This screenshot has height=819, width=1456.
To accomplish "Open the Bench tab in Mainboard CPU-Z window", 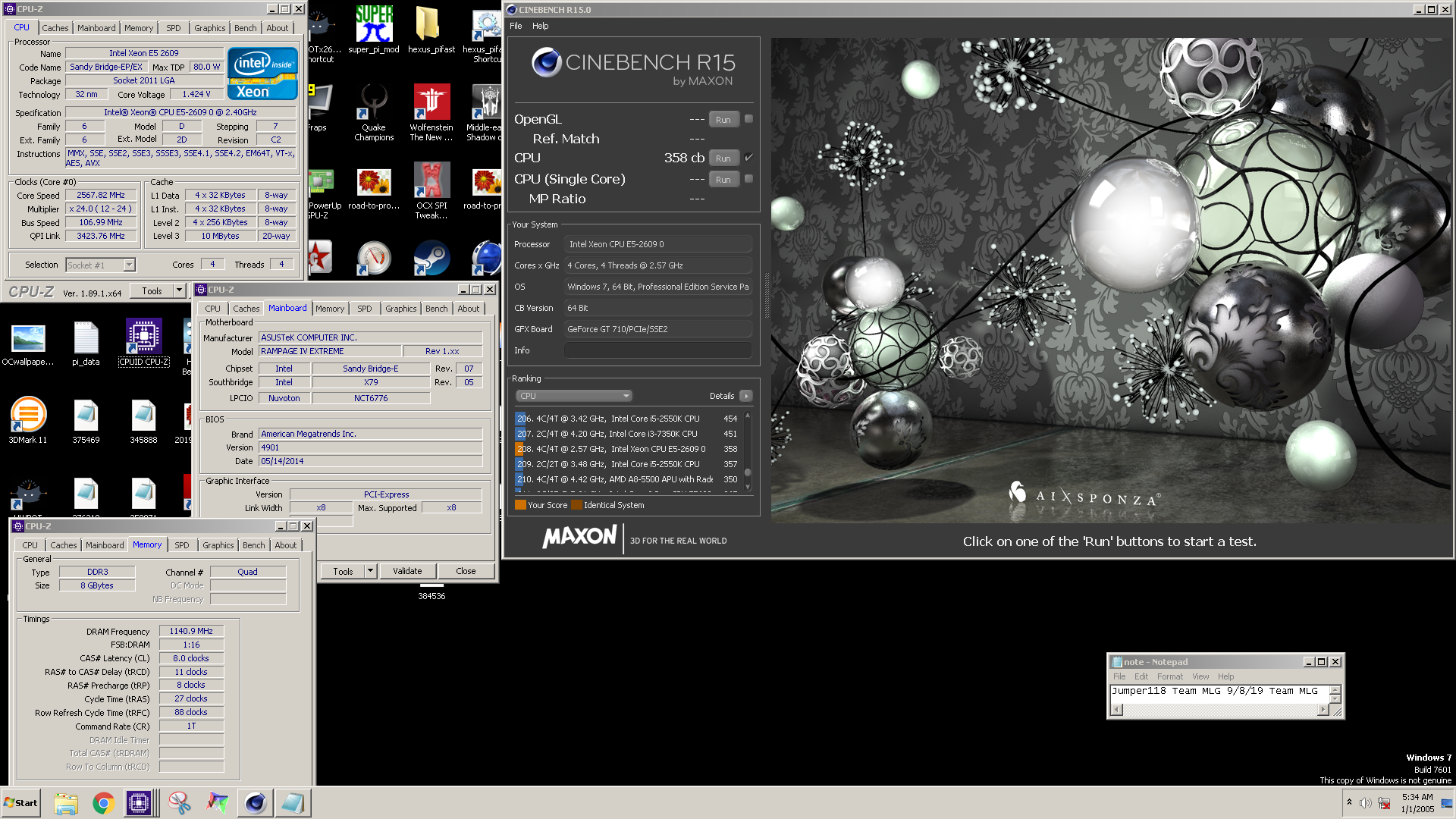I will click(x=436, y=309).
